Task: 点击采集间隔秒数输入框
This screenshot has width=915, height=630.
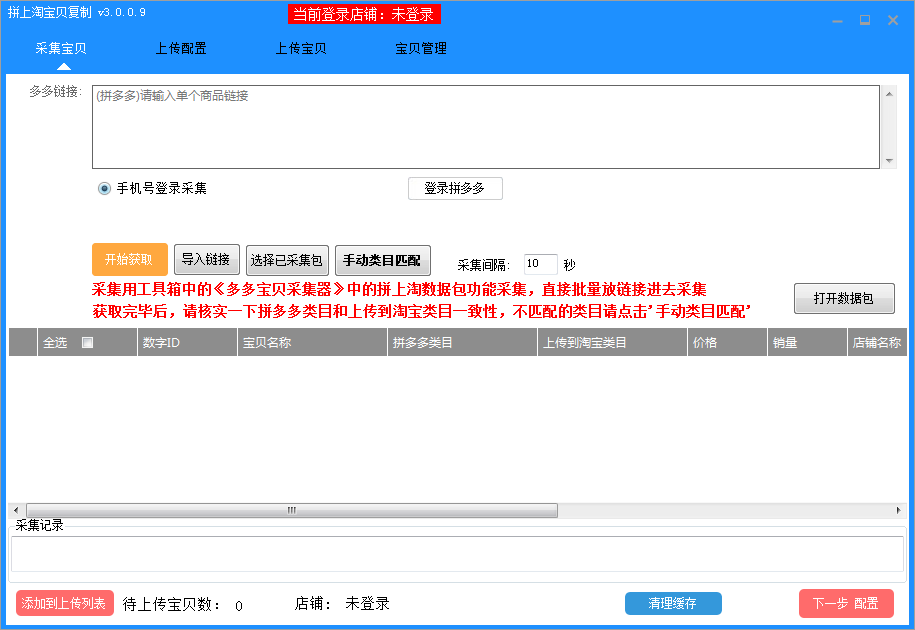Action: 539,264
